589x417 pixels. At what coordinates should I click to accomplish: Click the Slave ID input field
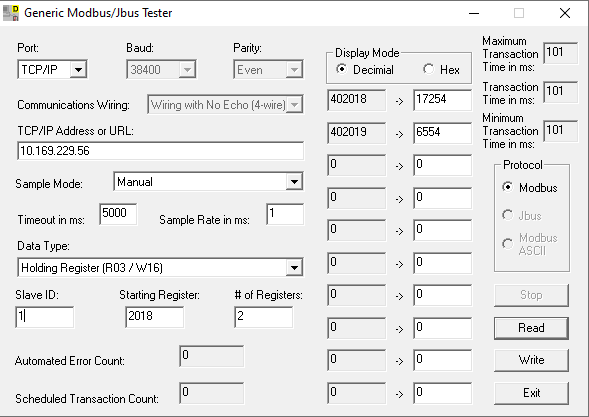point(45,317)
